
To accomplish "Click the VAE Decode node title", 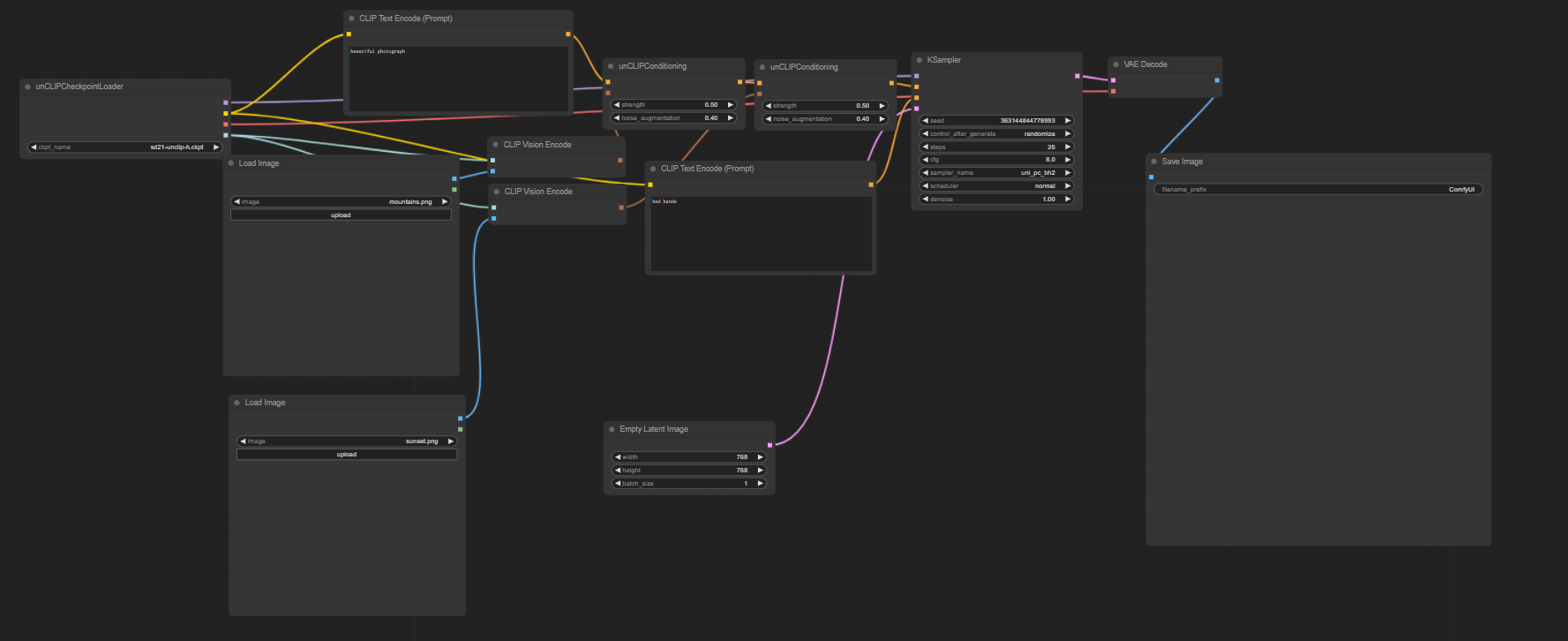I will [1145, 64].
